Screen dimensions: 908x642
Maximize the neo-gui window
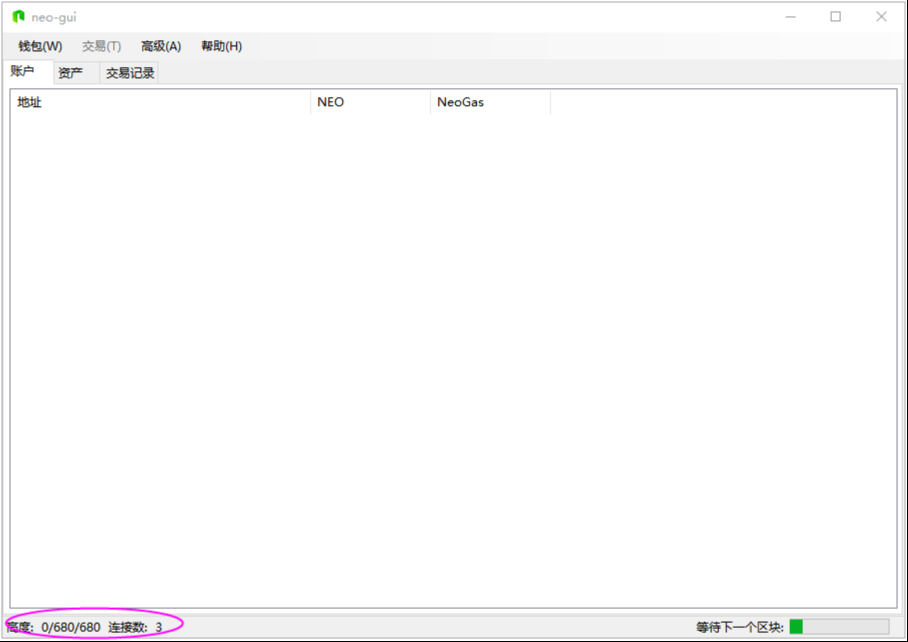(836, 17)
